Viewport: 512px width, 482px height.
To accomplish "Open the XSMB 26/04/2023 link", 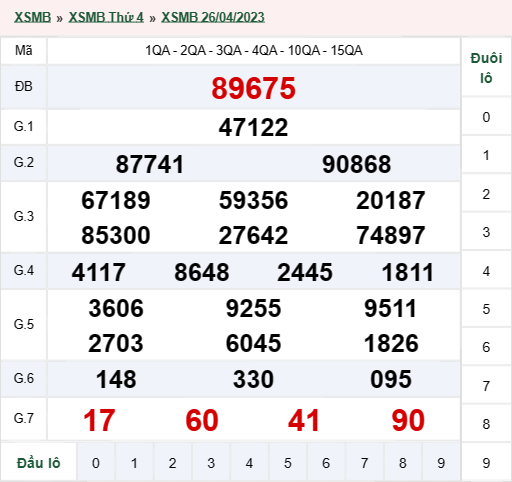I will (x=213, y=17).
